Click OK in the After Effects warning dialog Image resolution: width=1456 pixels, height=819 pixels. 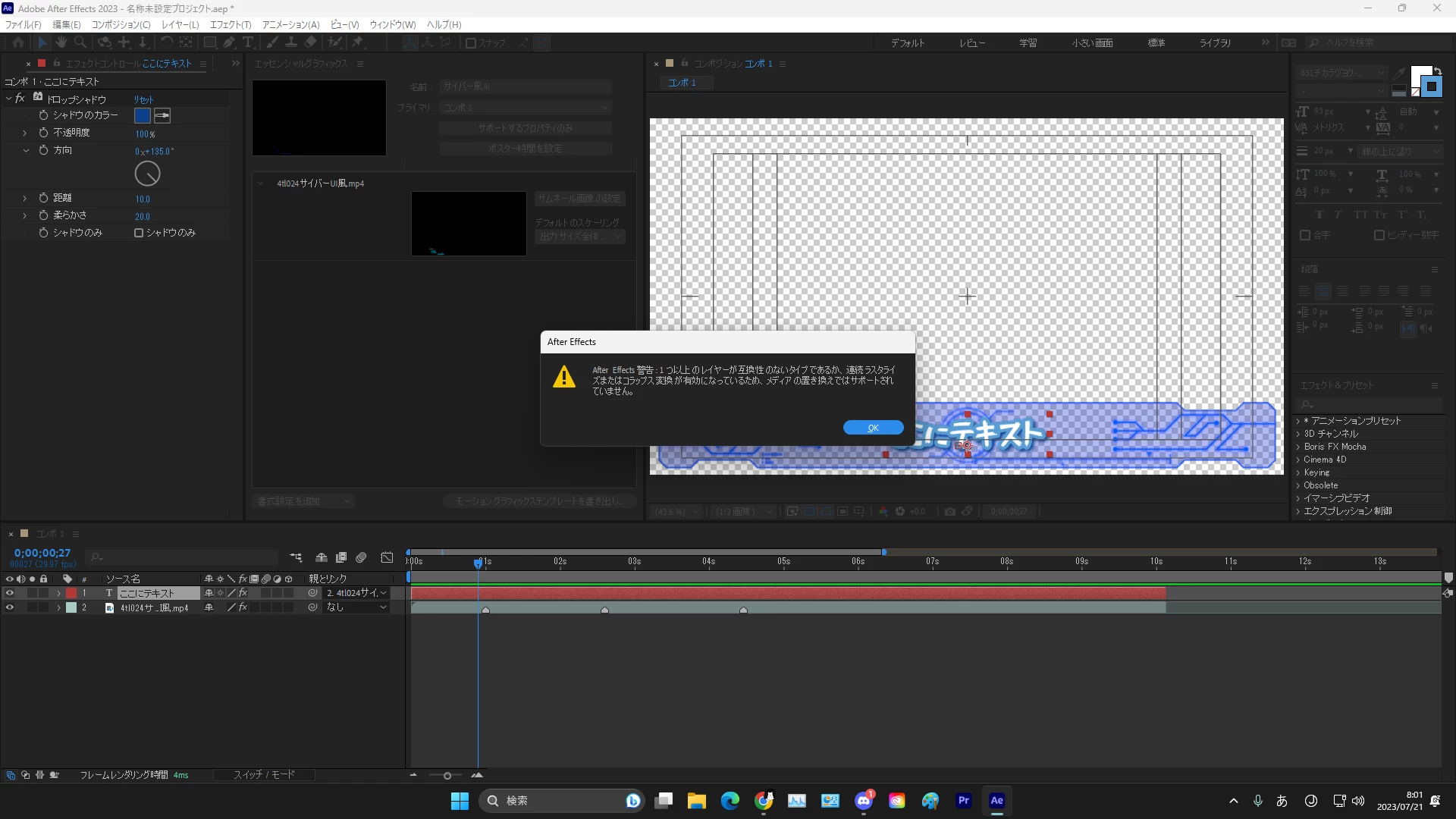873,428
